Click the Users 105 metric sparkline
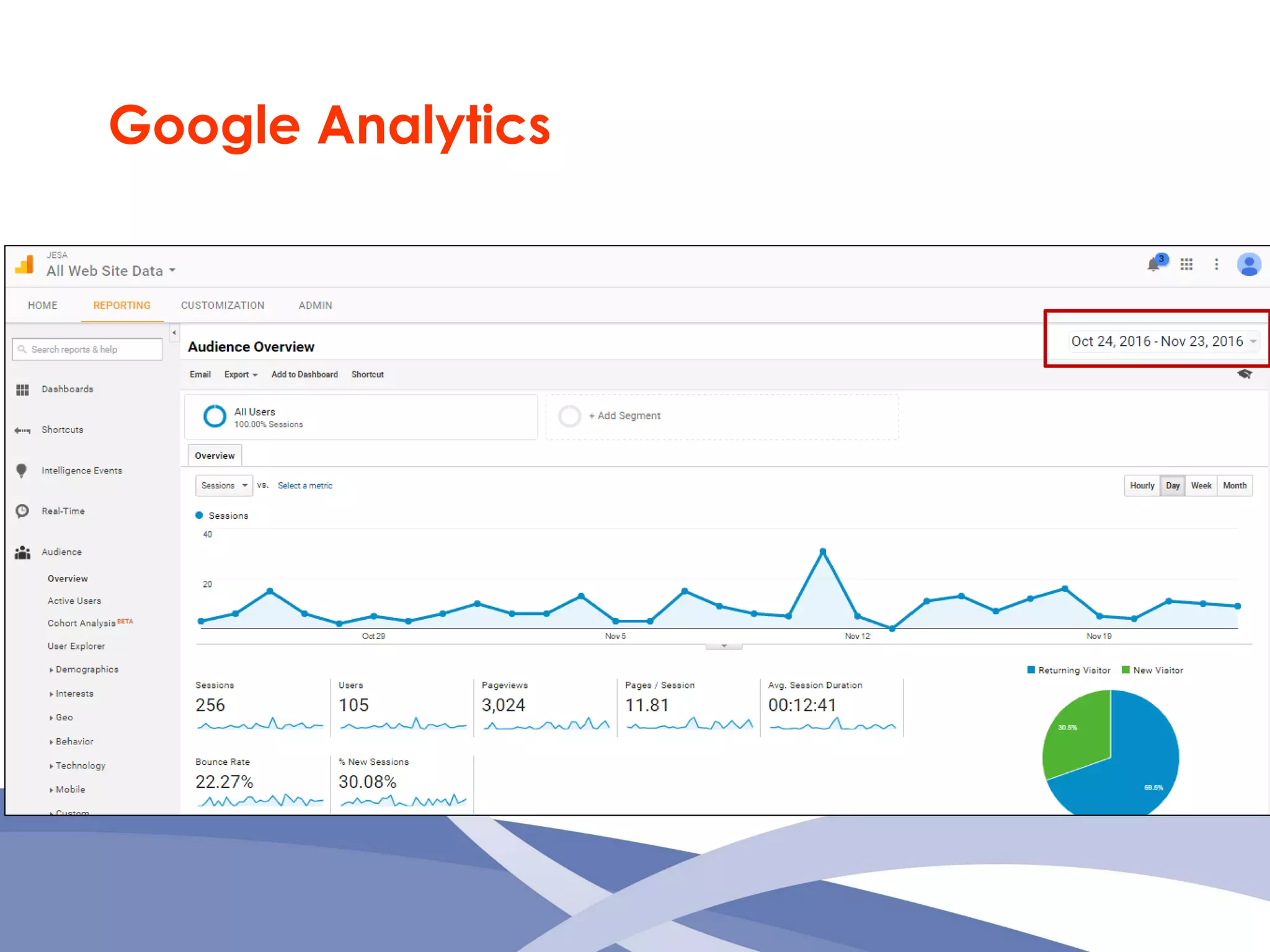 pyautogui.click(x=403, y=723)
